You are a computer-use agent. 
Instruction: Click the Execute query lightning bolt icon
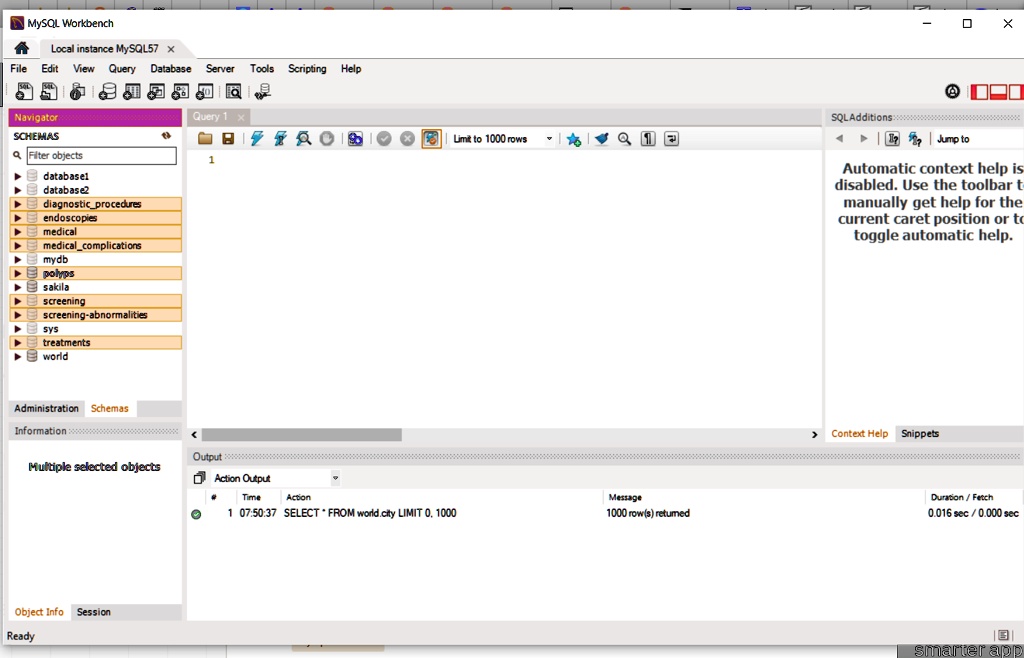point(257,139)
